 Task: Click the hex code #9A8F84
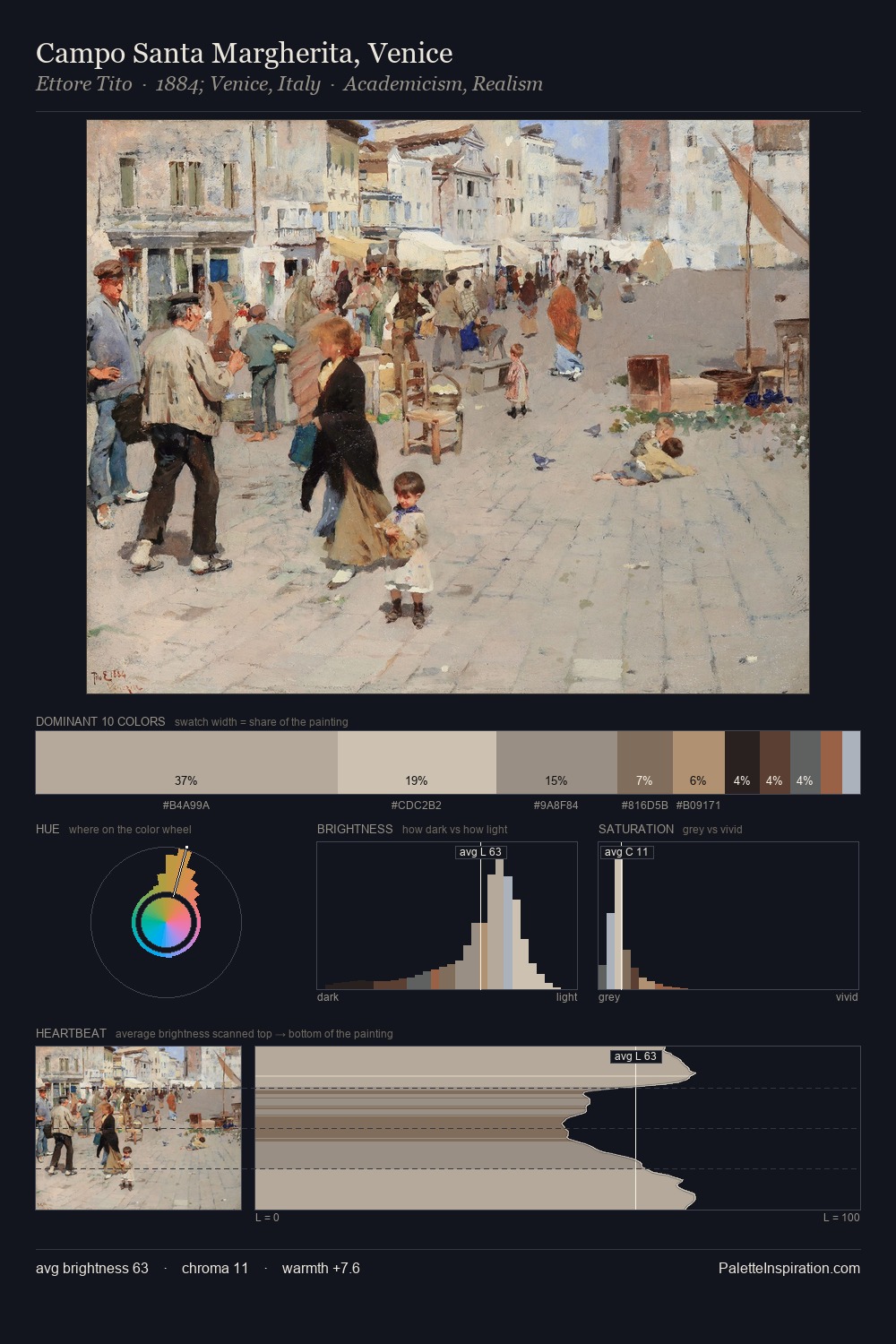click(x=556, y=806)
